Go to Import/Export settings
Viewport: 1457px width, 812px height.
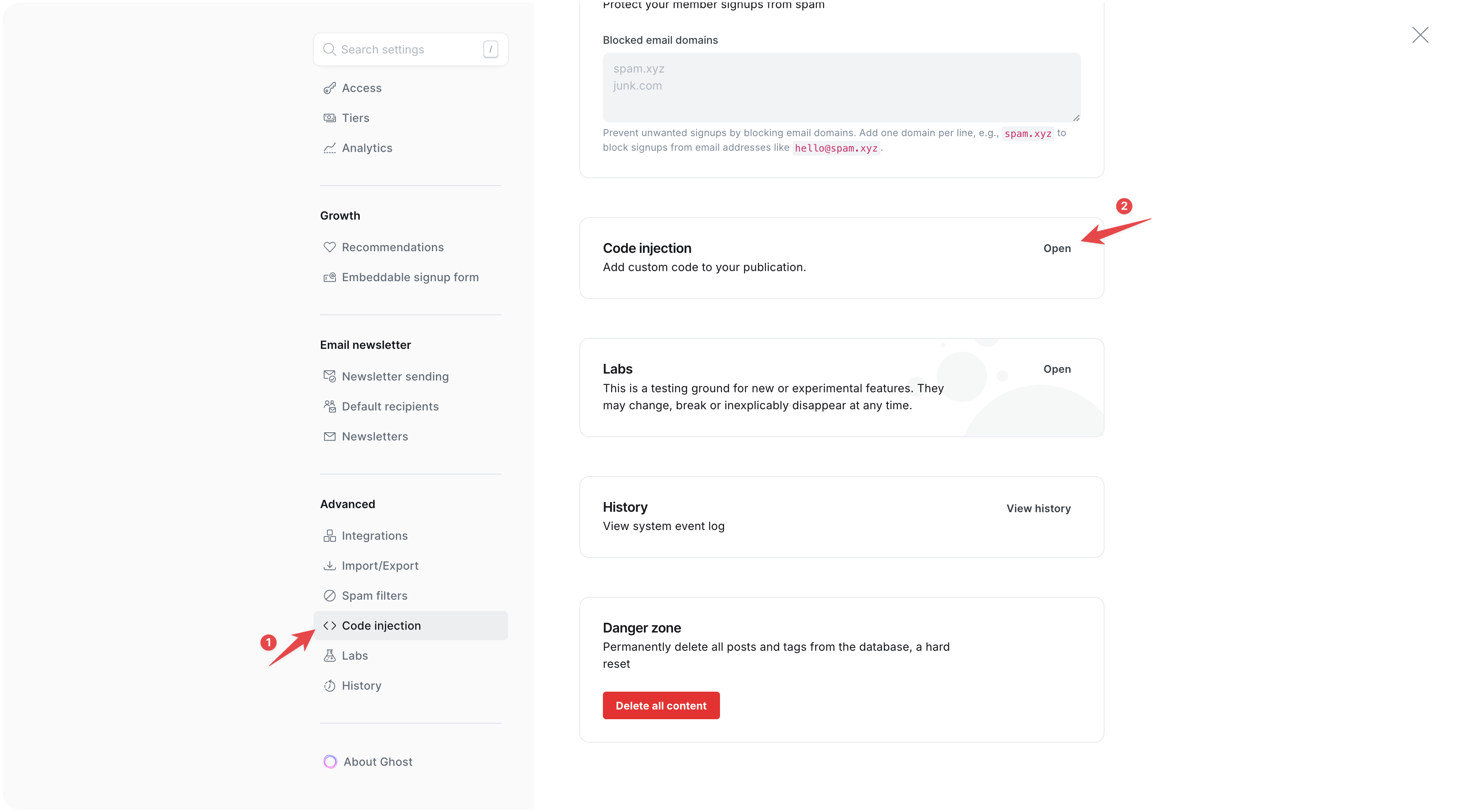[x=380, y=566]
